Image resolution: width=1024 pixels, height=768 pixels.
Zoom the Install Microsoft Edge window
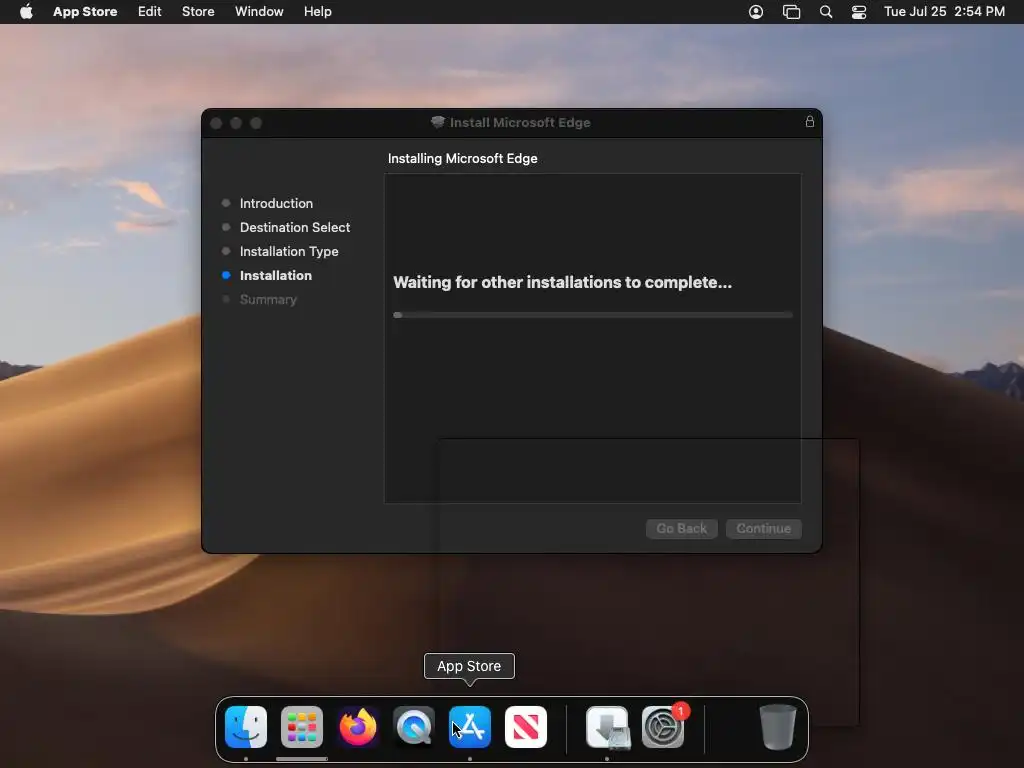256,123
